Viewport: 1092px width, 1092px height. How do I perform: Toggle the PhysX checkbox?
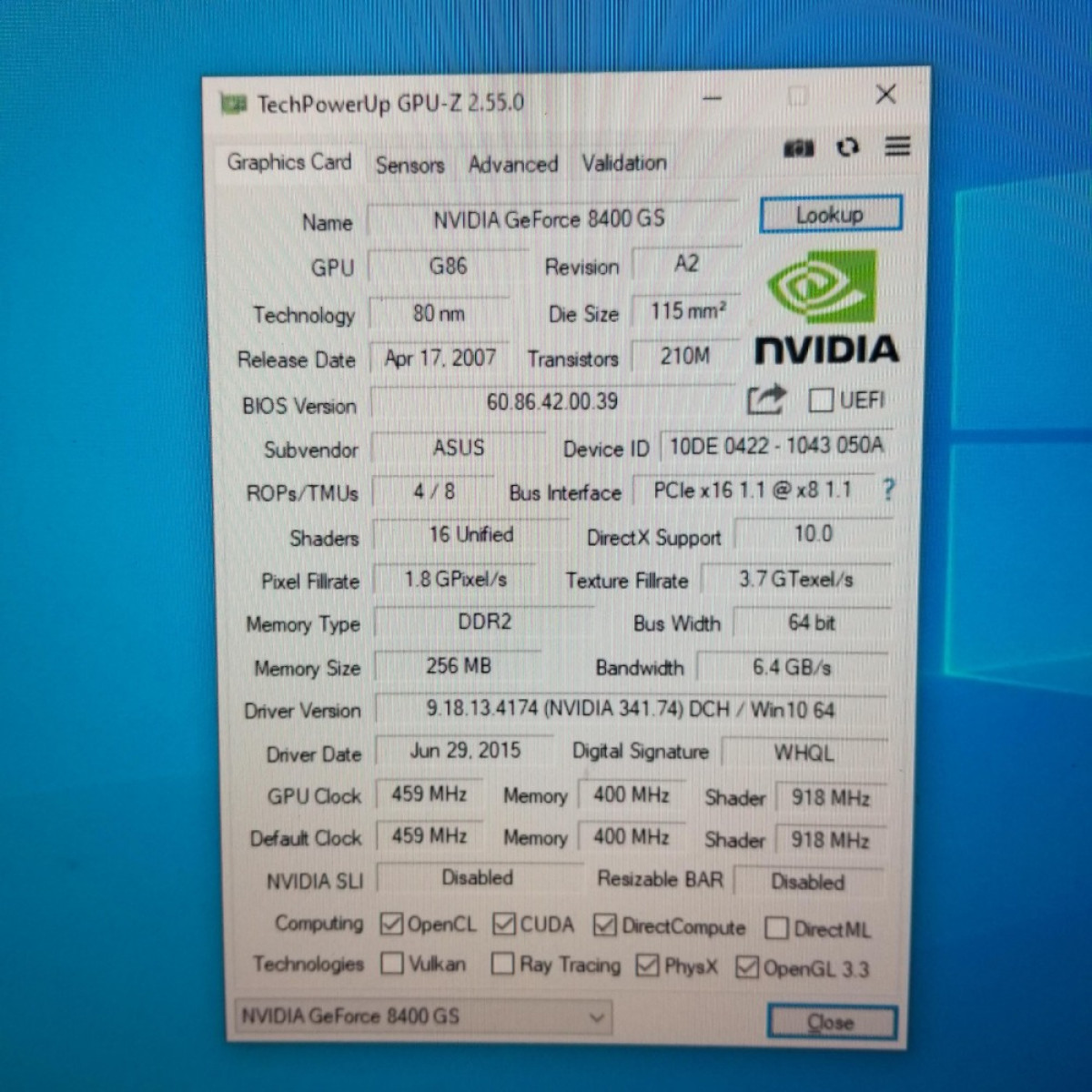point(648,966)
